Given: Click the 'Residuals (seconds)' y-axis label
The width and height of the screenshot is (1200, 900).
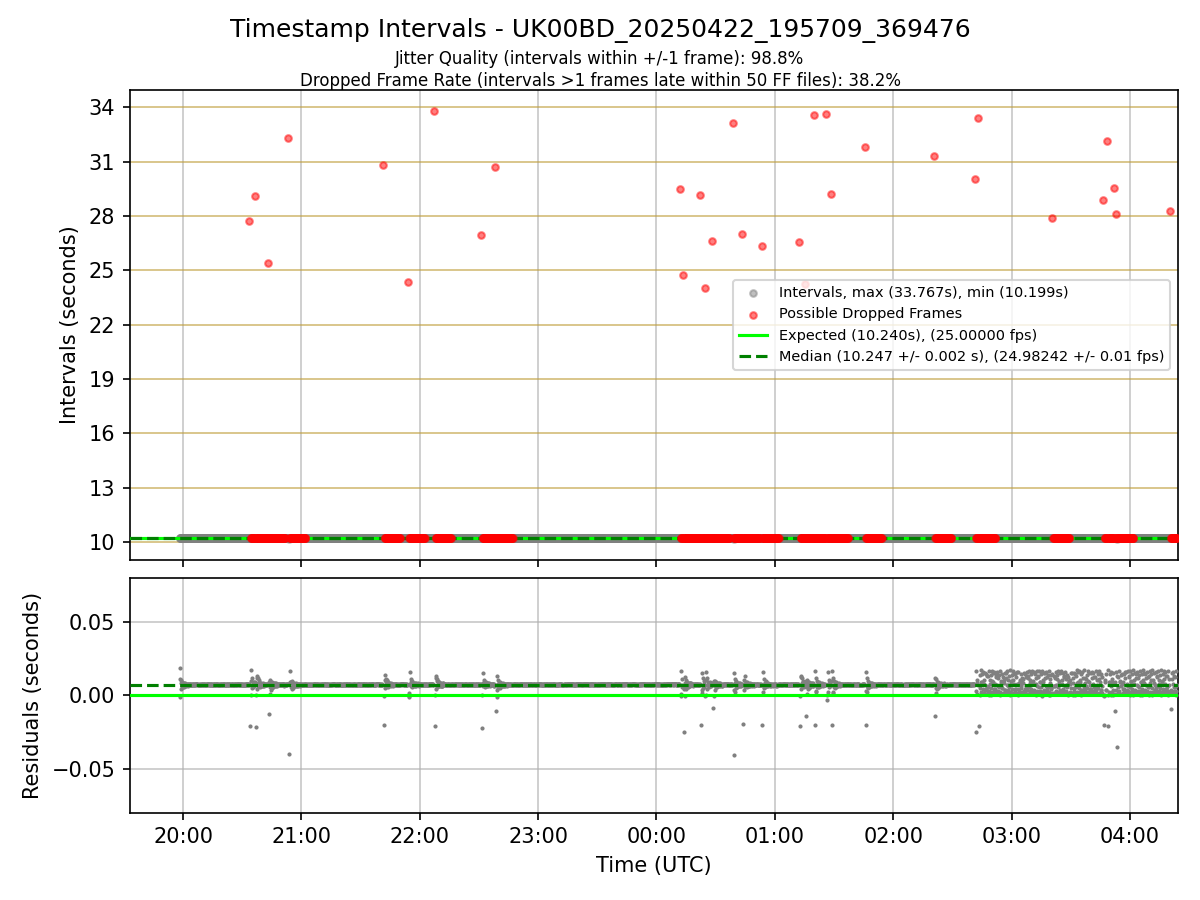Looking at the screenshot, I should point(32,696).
